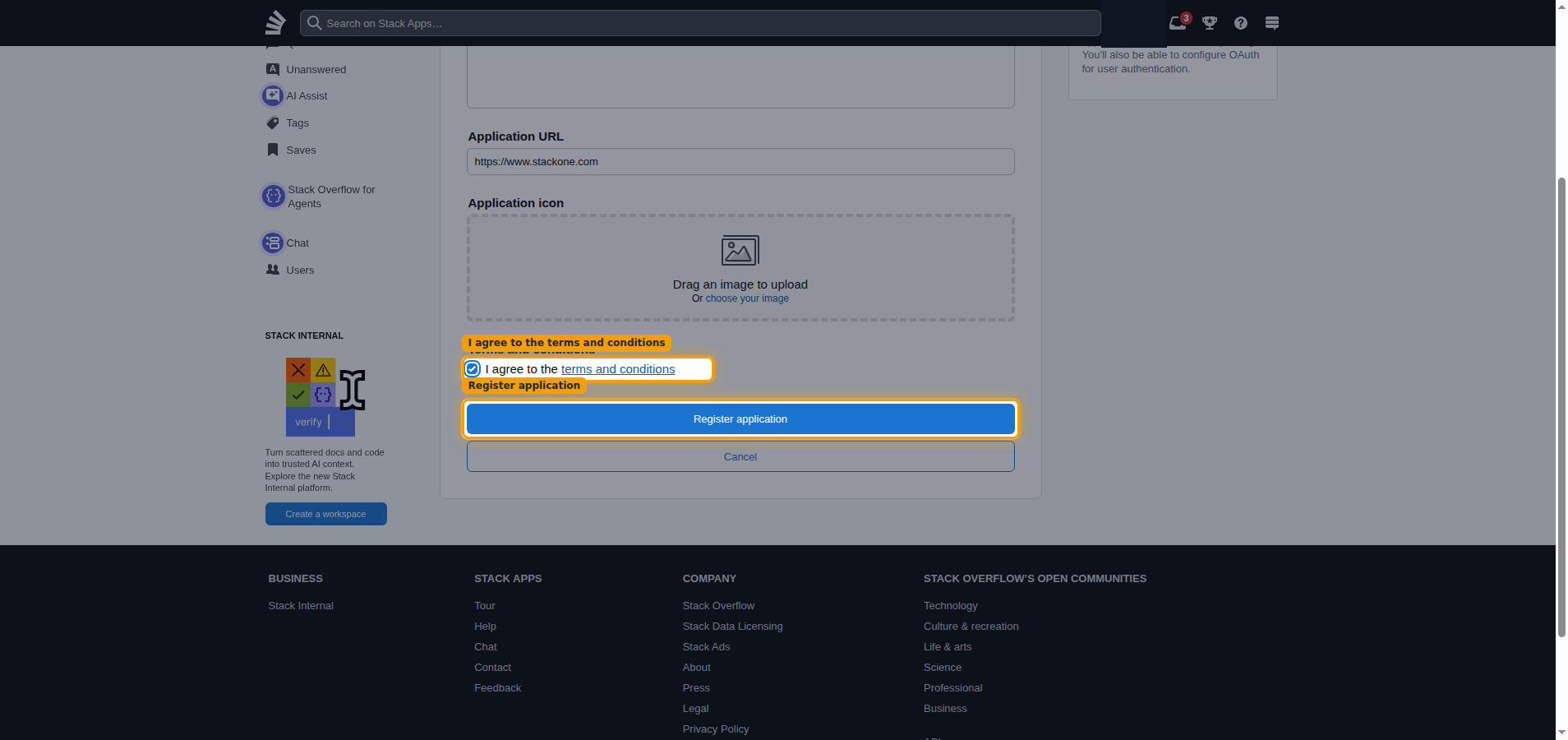Uncheck the terms and conditions checkbox
Image resolution: width=1568 pixels, height=740 pixels.
pos(473,369)
